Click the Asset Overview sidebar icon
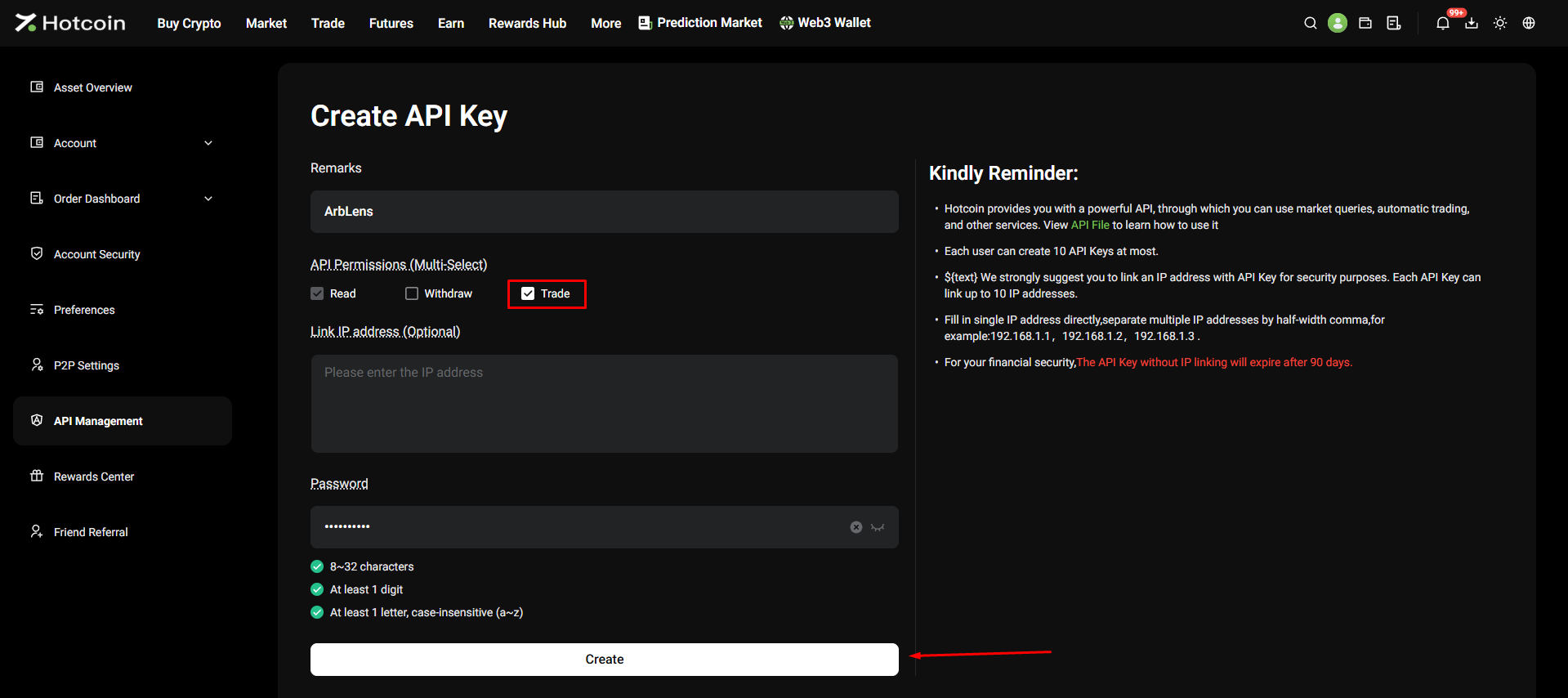1568x698 pixels. 37,87
